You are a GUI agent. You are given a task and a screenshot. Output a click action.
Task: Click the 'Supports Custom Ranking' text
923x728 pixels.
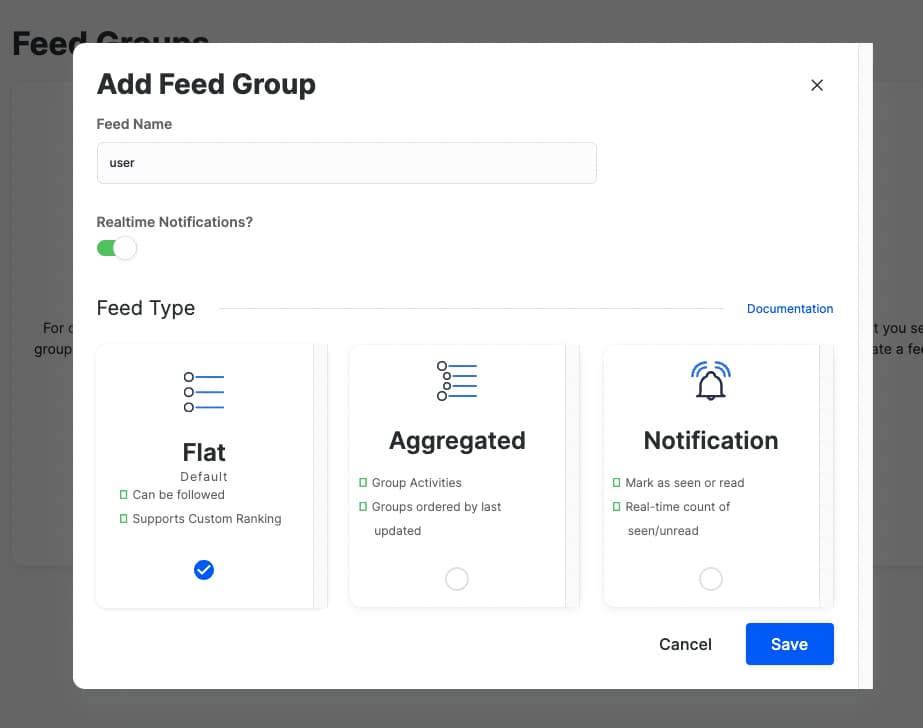[x=207, y=519]
